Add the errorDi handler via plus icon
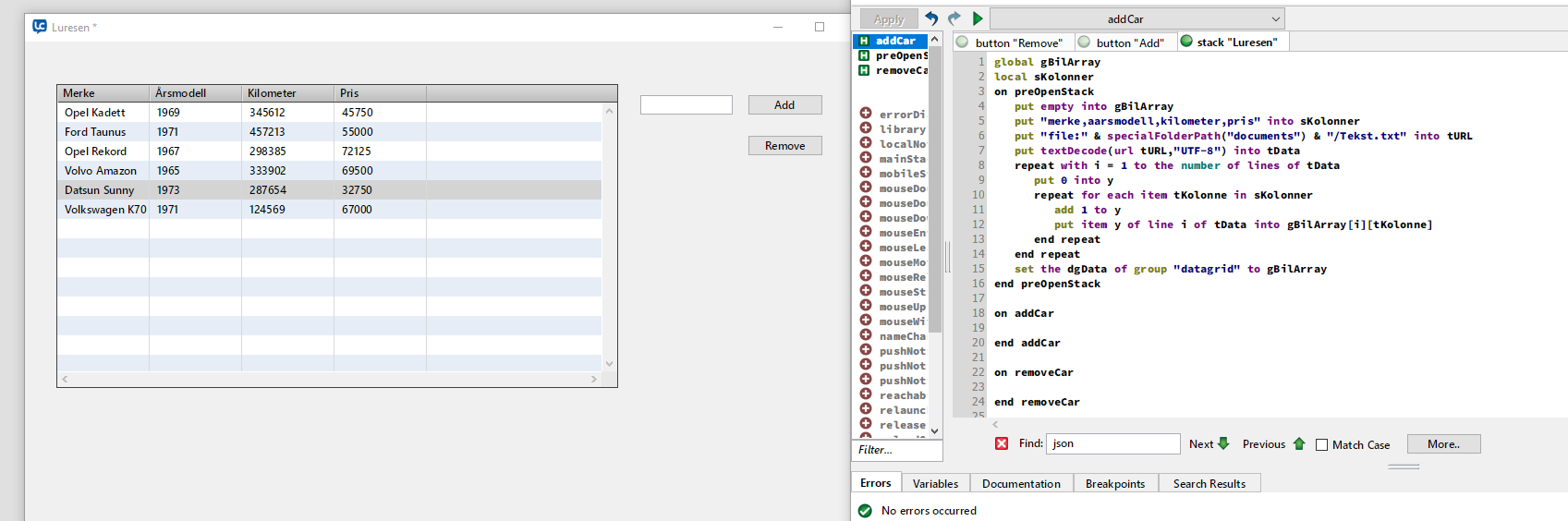 point(866,114)
